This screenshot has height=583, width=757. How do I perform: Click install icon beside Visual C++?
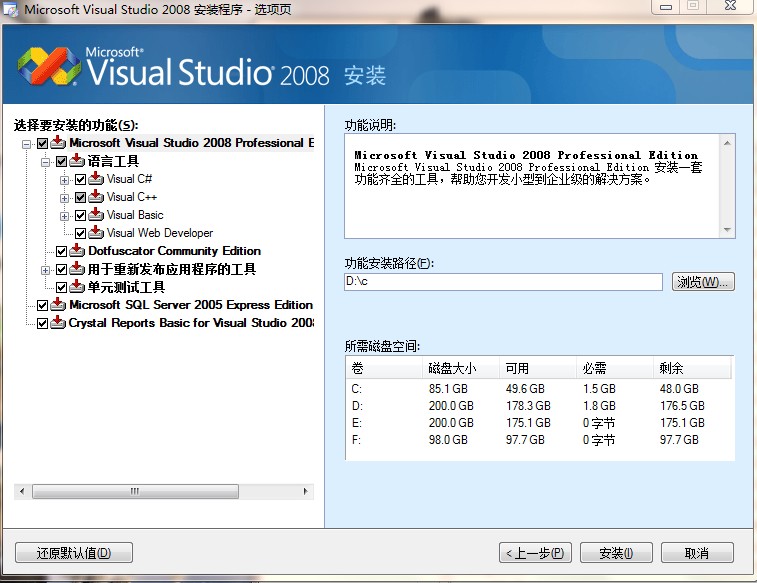tap(96, 197)
